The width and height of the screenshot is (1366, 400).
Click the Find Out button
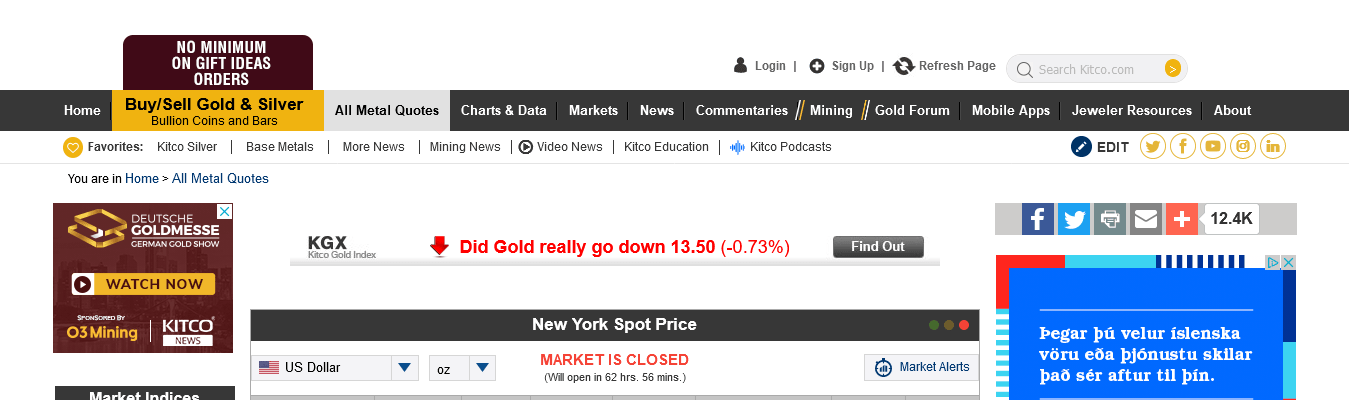(878, 247)
